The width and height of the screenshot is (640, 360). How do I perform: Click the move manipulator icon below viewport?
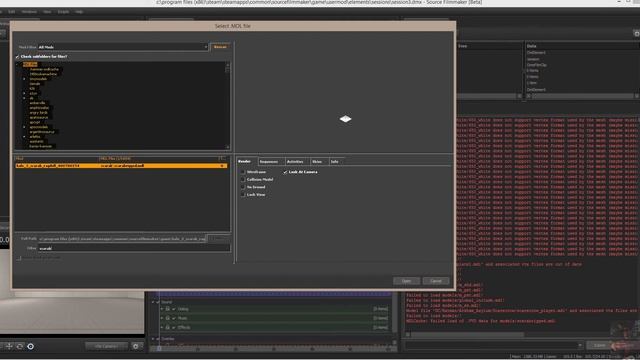pyautogui.click(x=9, y=346)
